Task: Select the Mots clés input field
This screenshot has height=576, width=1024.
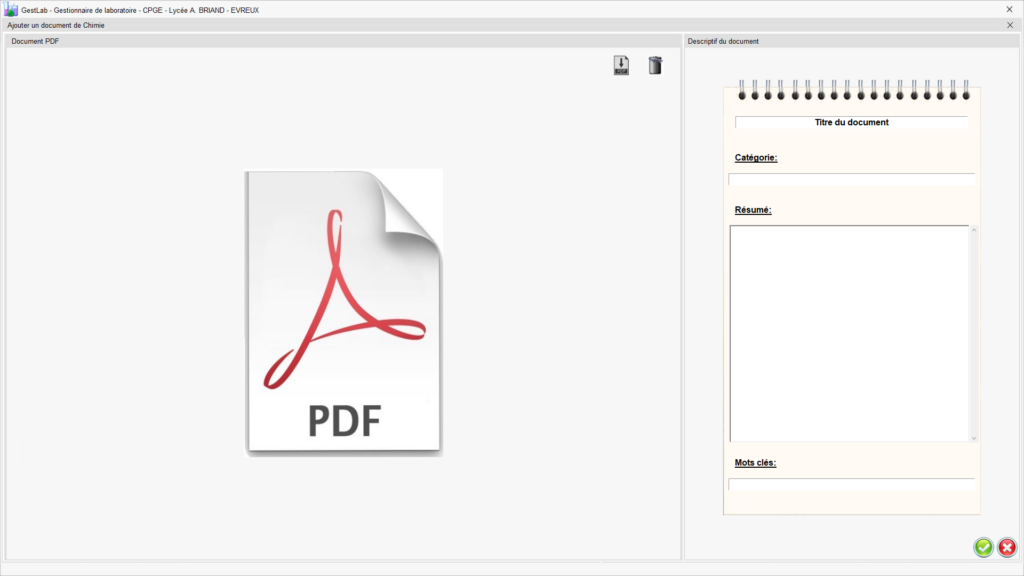Action: 851,484
